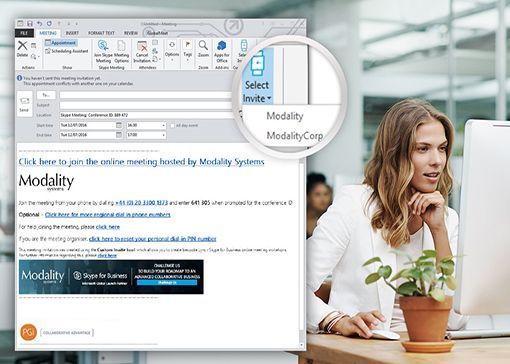Click the Send button
The height and width of the screenshot is (364, 510).
coord(24,104)
